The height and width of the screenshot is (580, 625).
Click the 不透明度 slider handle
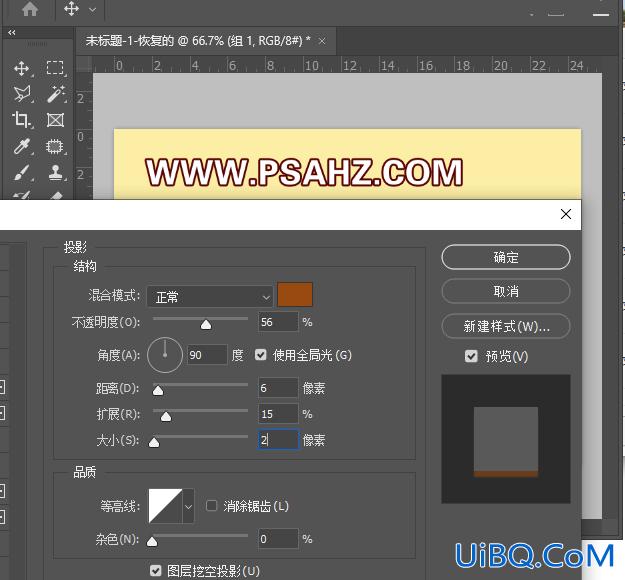tap(206, 324)
